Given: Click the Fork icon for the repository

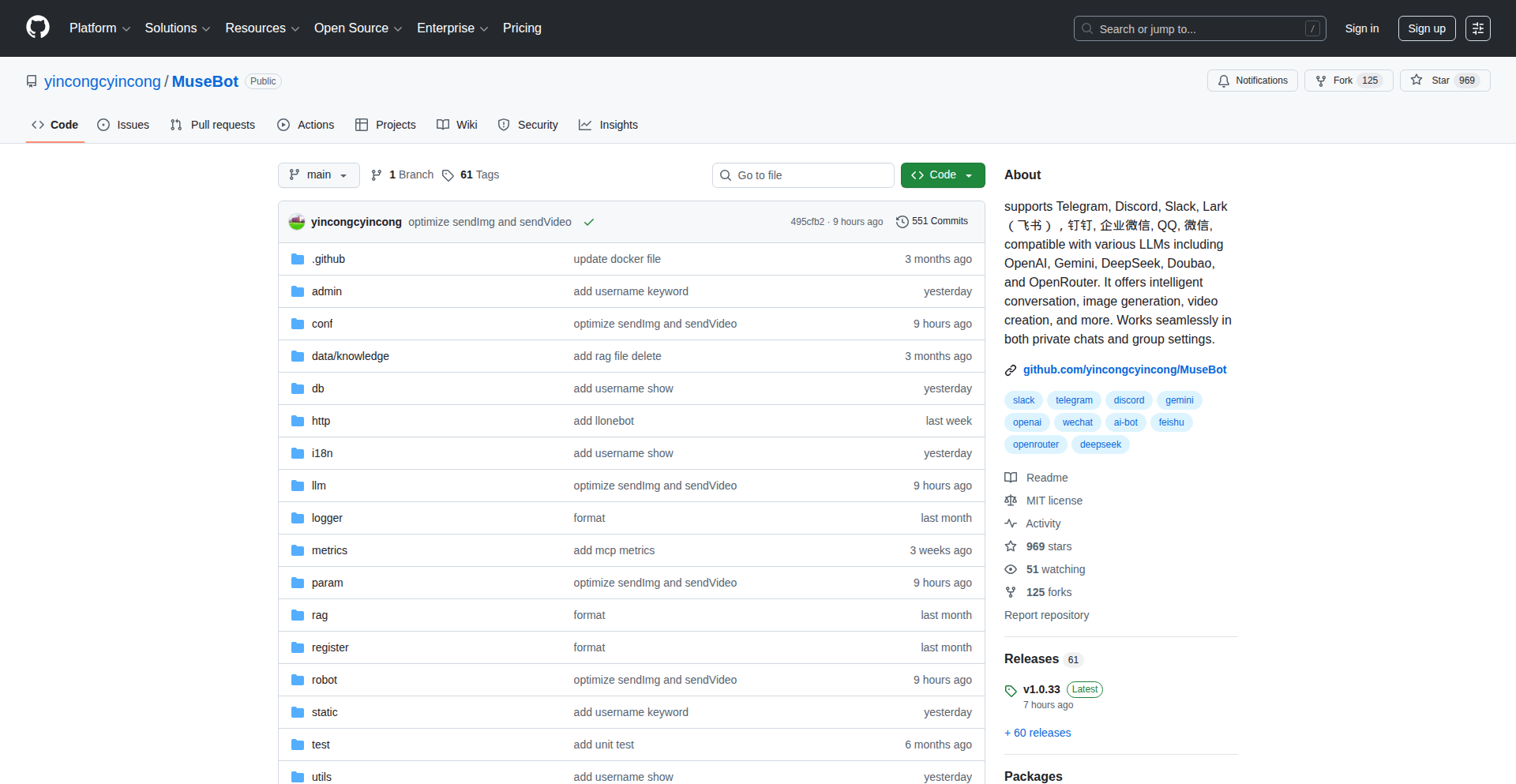Looking at the screenshot, I should coord(1321,80).
